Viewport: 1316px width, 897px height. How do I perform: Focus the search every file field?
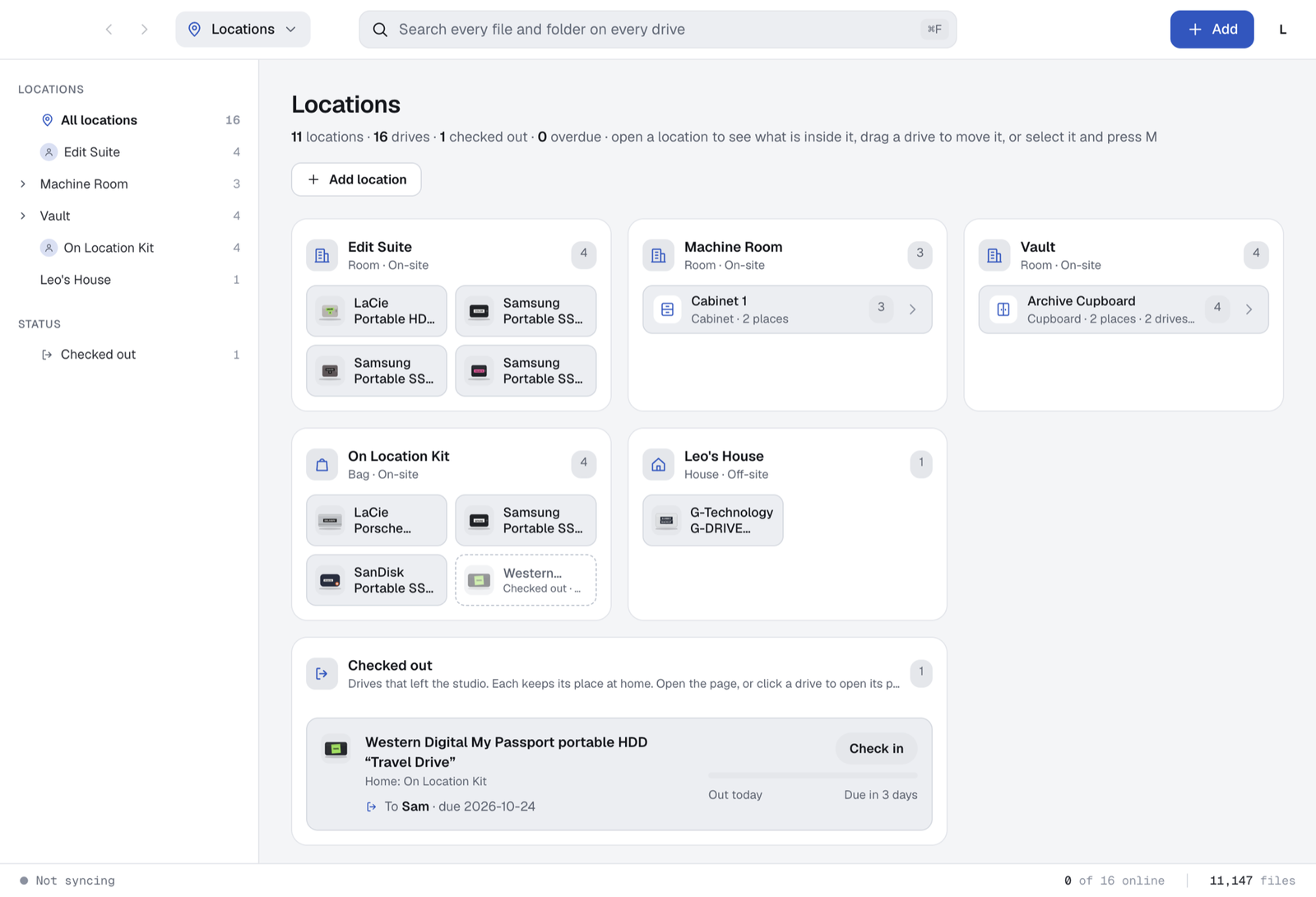pos(657,30)
